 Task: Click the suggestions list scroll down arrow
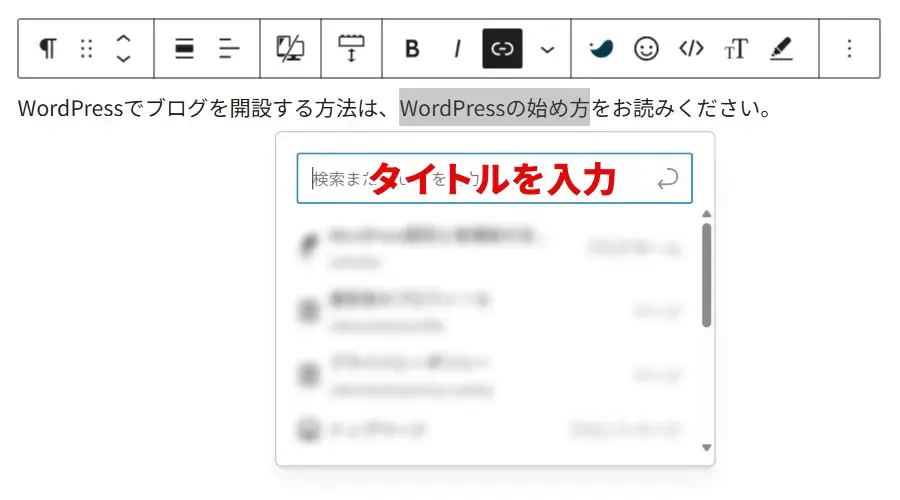point(707,448)
